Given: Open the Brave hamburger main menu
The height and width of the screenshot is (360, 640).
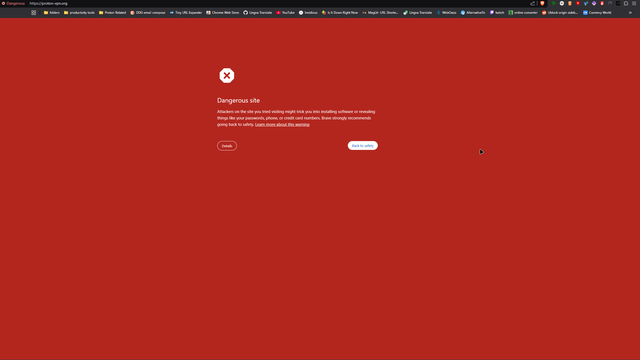Looking at the screenshot, I should [x=634, y=3].
